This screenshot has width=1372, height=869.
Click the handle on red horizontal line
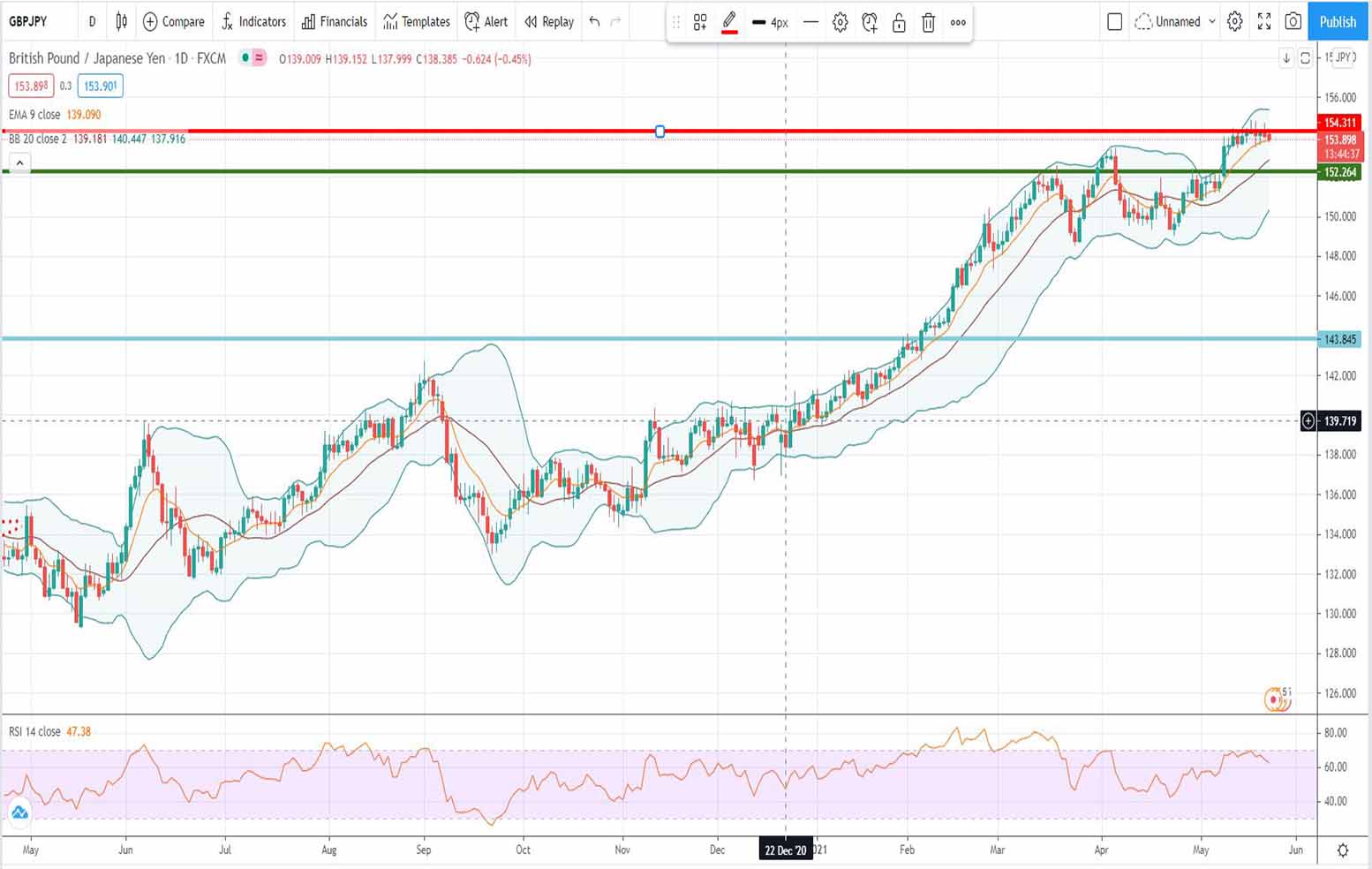660,132
